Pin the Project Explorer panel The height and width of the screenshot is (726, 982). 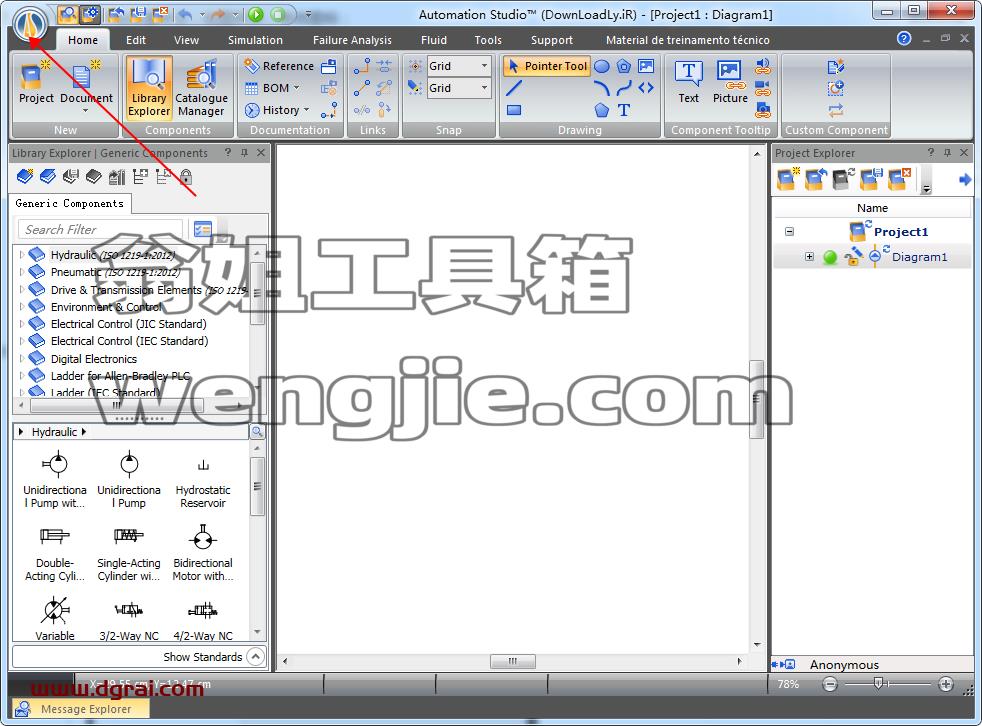point(947,152)
